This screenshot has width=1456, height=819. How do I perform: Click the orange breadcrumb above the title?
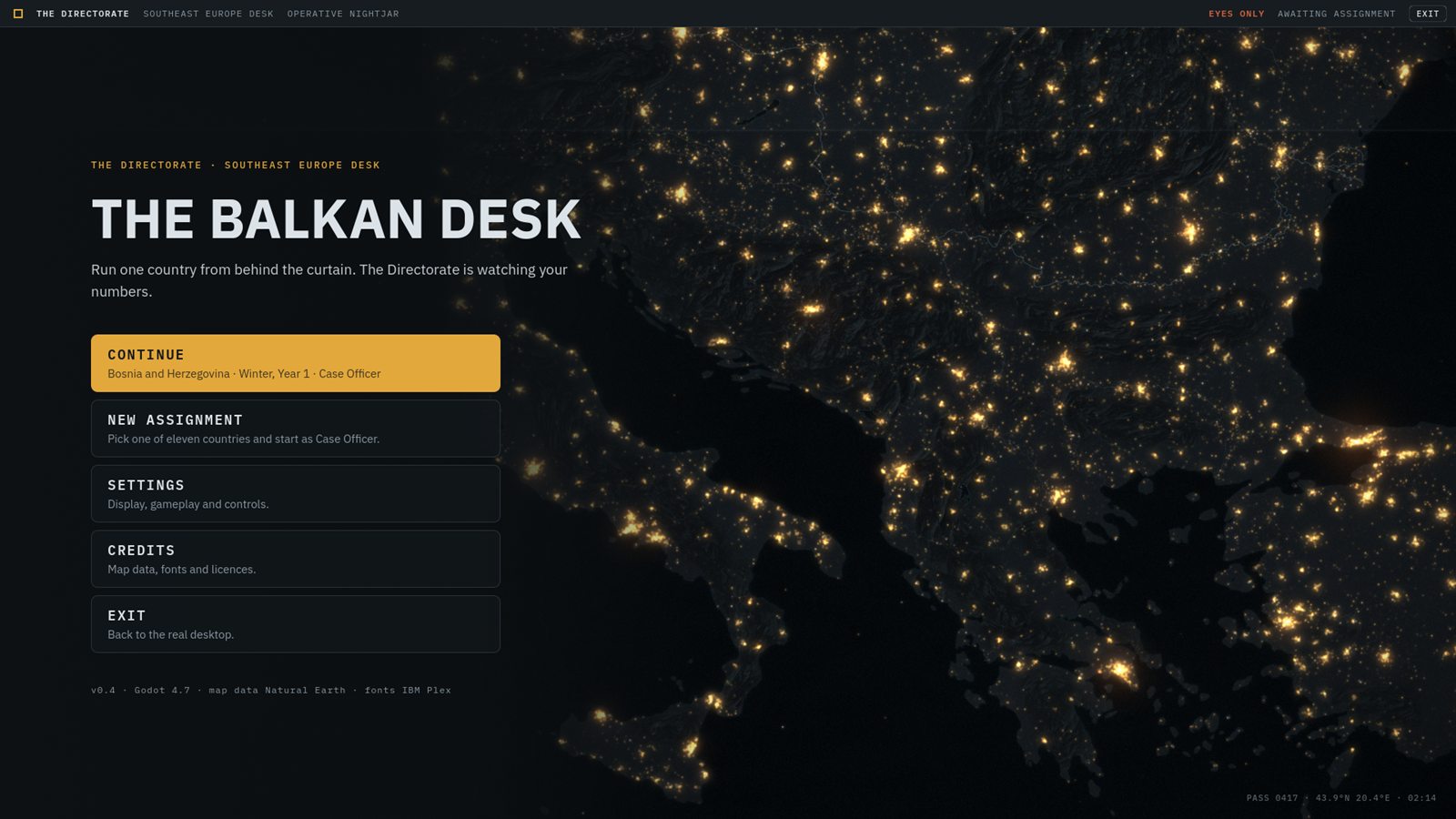[x=236, y=165]
